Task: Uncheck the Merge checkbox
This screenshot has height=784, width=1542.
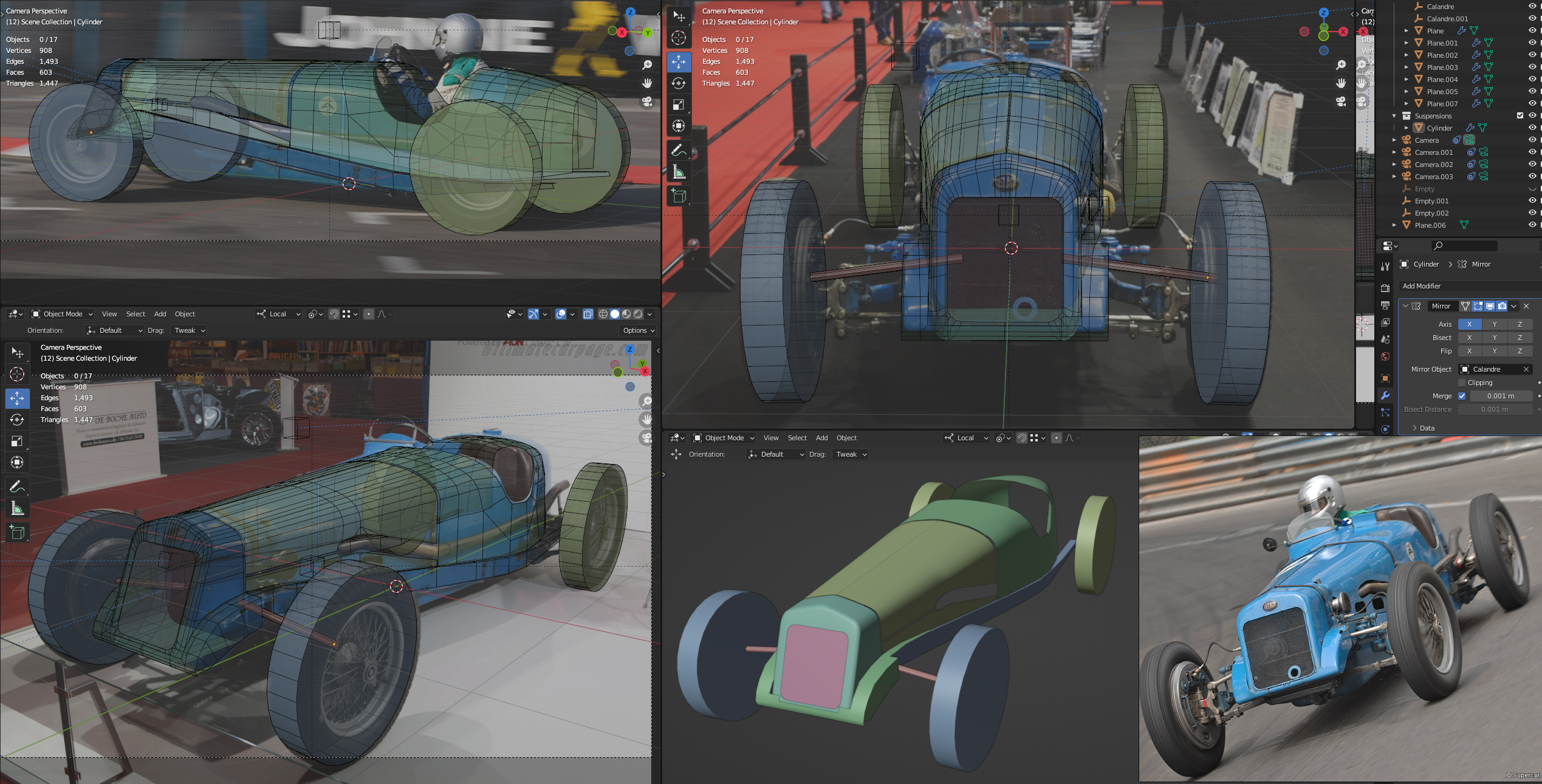Action: click(1462, 396)
